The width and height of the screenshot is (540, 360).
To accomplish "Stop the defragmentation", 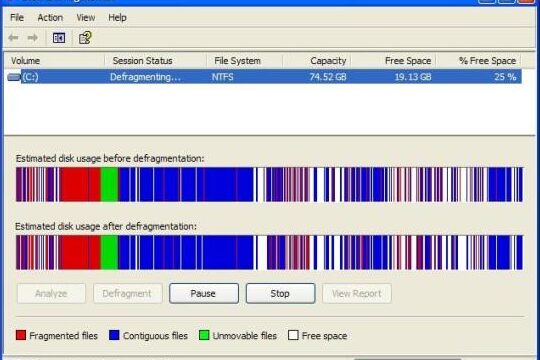I will coord(280,294).
